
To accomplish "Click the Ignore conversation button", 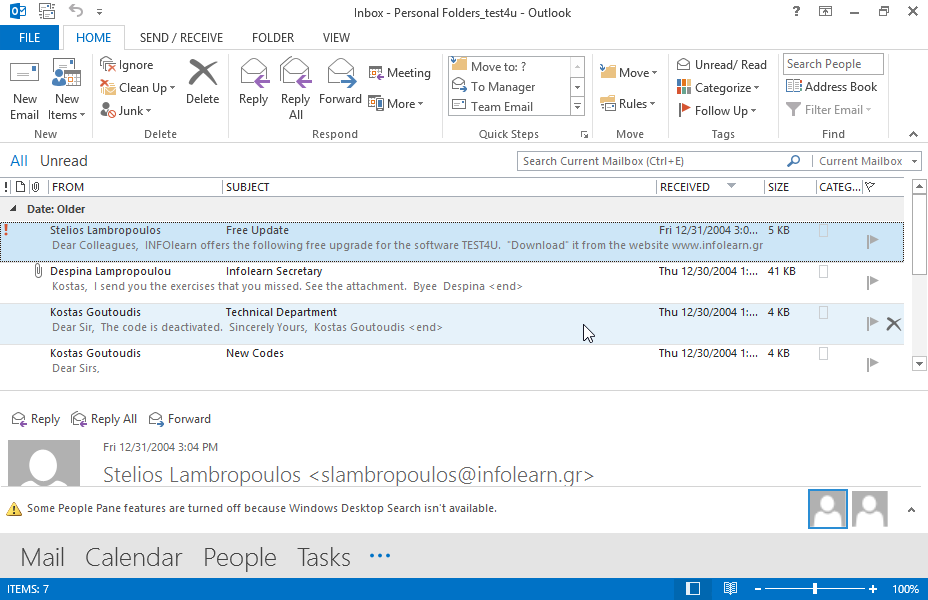I will [127, 64].
